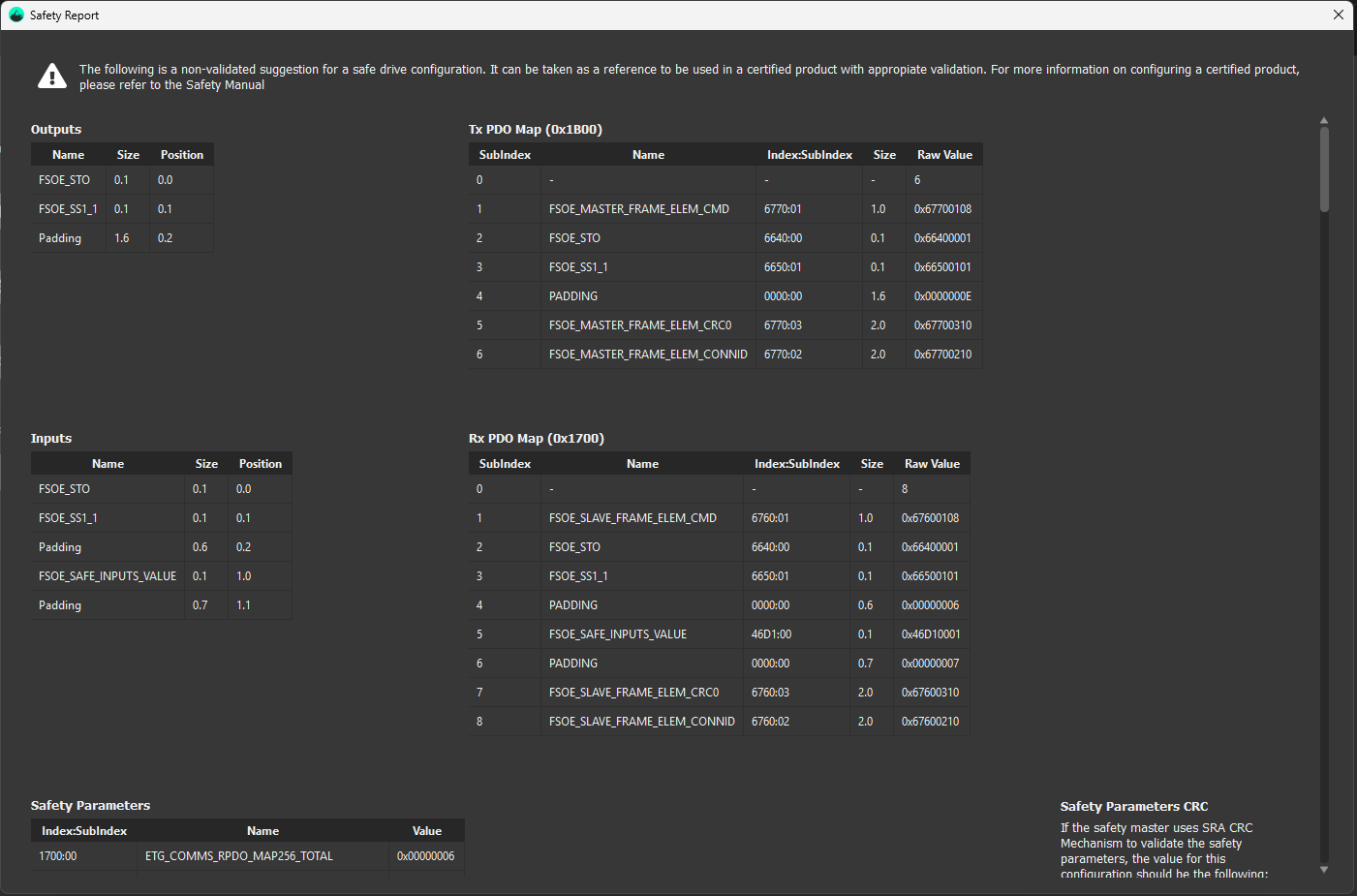The image size is (1357, 896).
Task: Select the ETG_COMMS_RPDO_MAP256_TOTAL parameter
Action: tap(239, 856)
